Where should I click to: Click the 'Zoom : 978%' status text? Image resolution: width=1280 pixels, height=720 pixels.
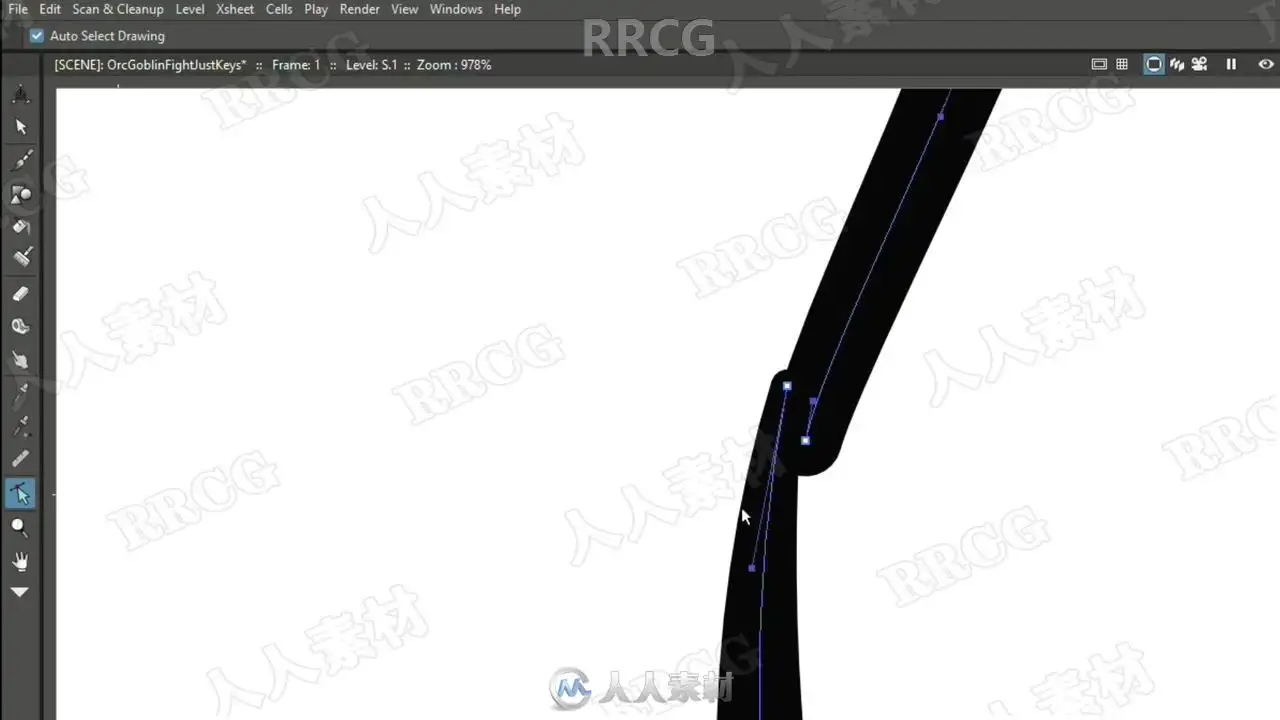[x=454, y=65]
